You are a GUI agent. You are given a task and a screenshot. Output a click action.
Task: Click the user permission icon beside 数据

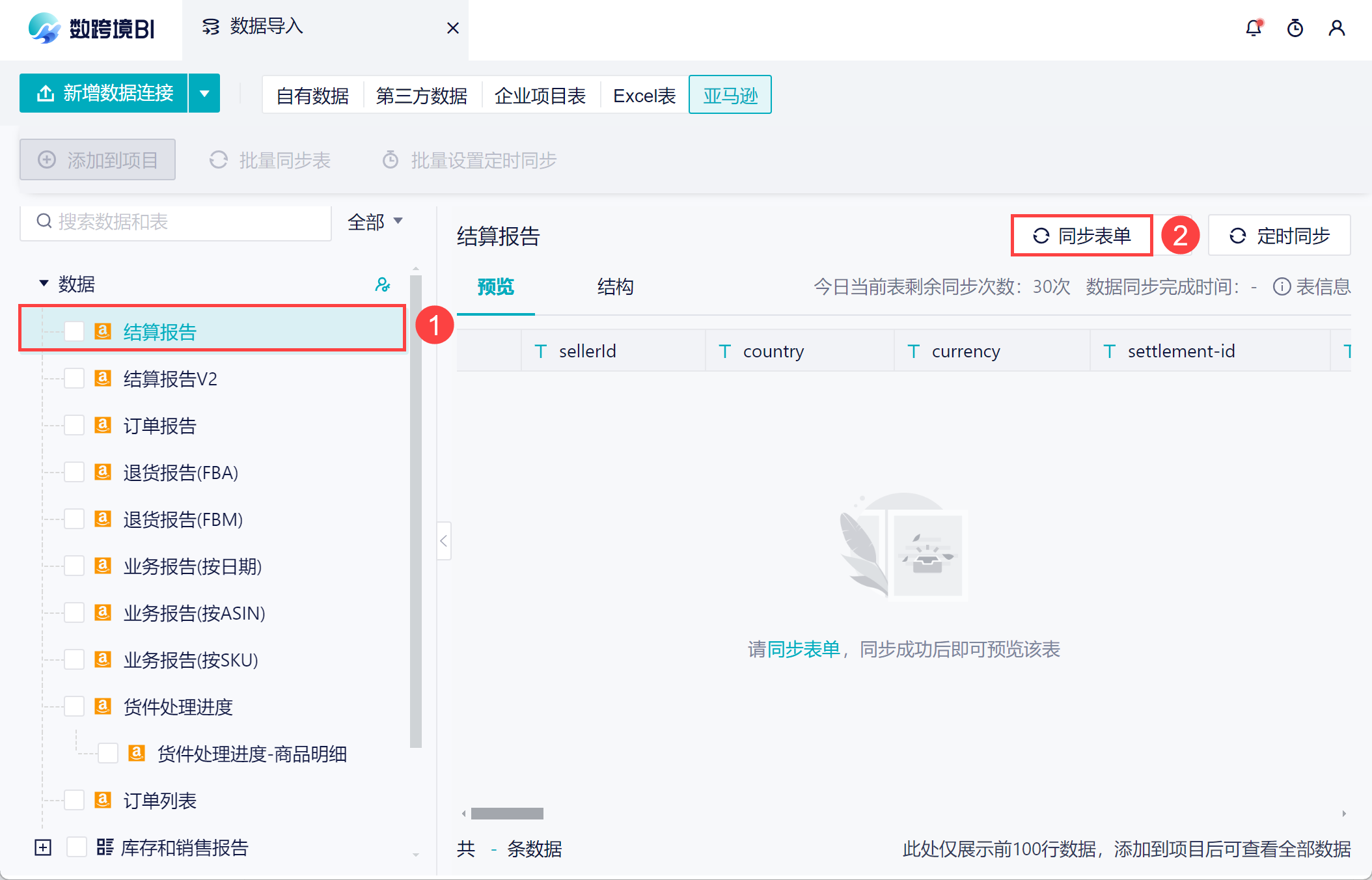pos(383,284)
